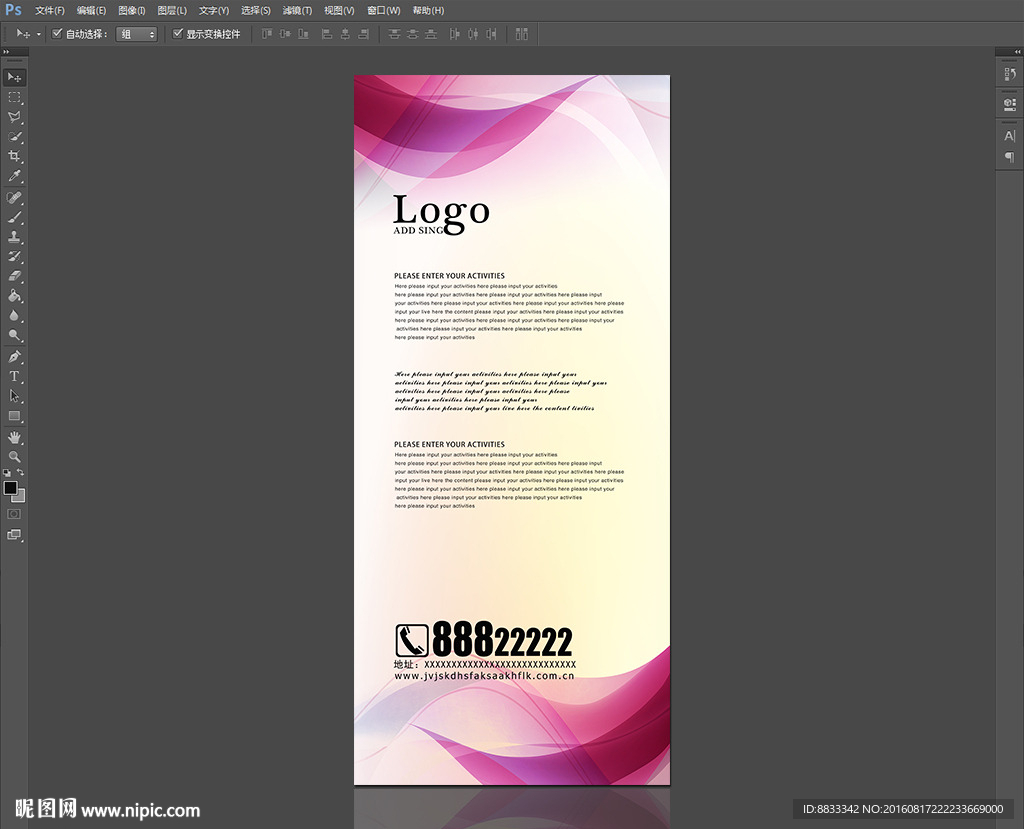Open the 组 auto-select dropdown
Image resolution: width=1024 pixels, height=829 pixels.
(136, 34)
